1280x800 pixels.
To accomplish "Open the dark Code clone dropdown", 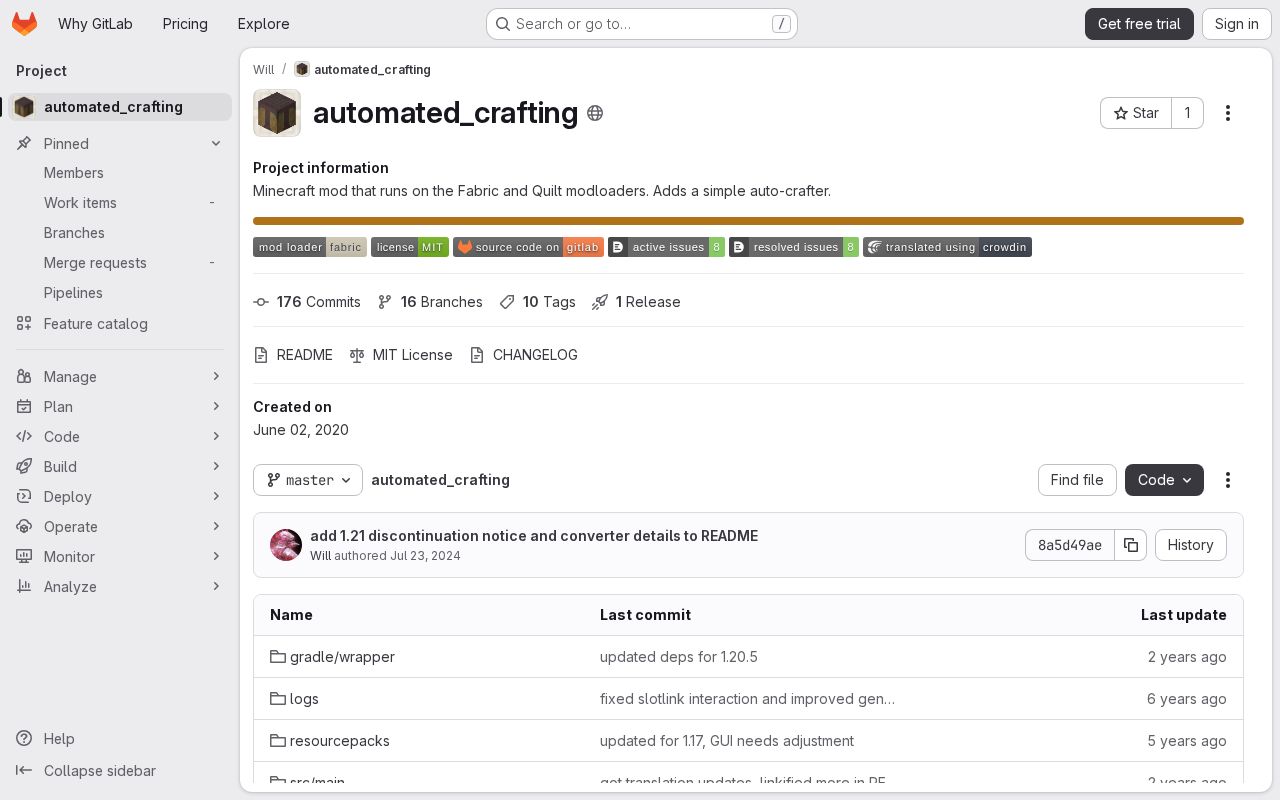I will point(1164,480).
